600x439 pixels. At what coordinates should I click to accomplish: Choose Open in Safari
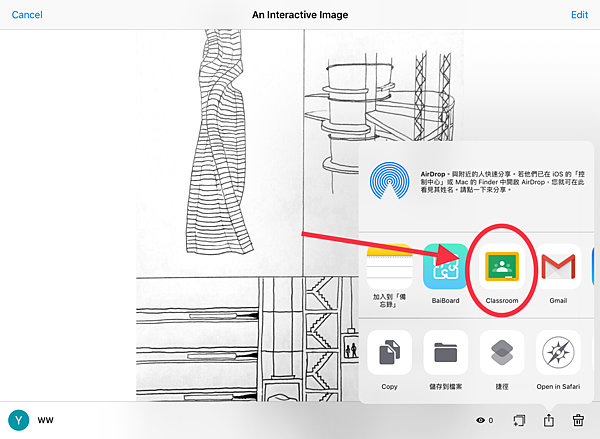(558, 353)
